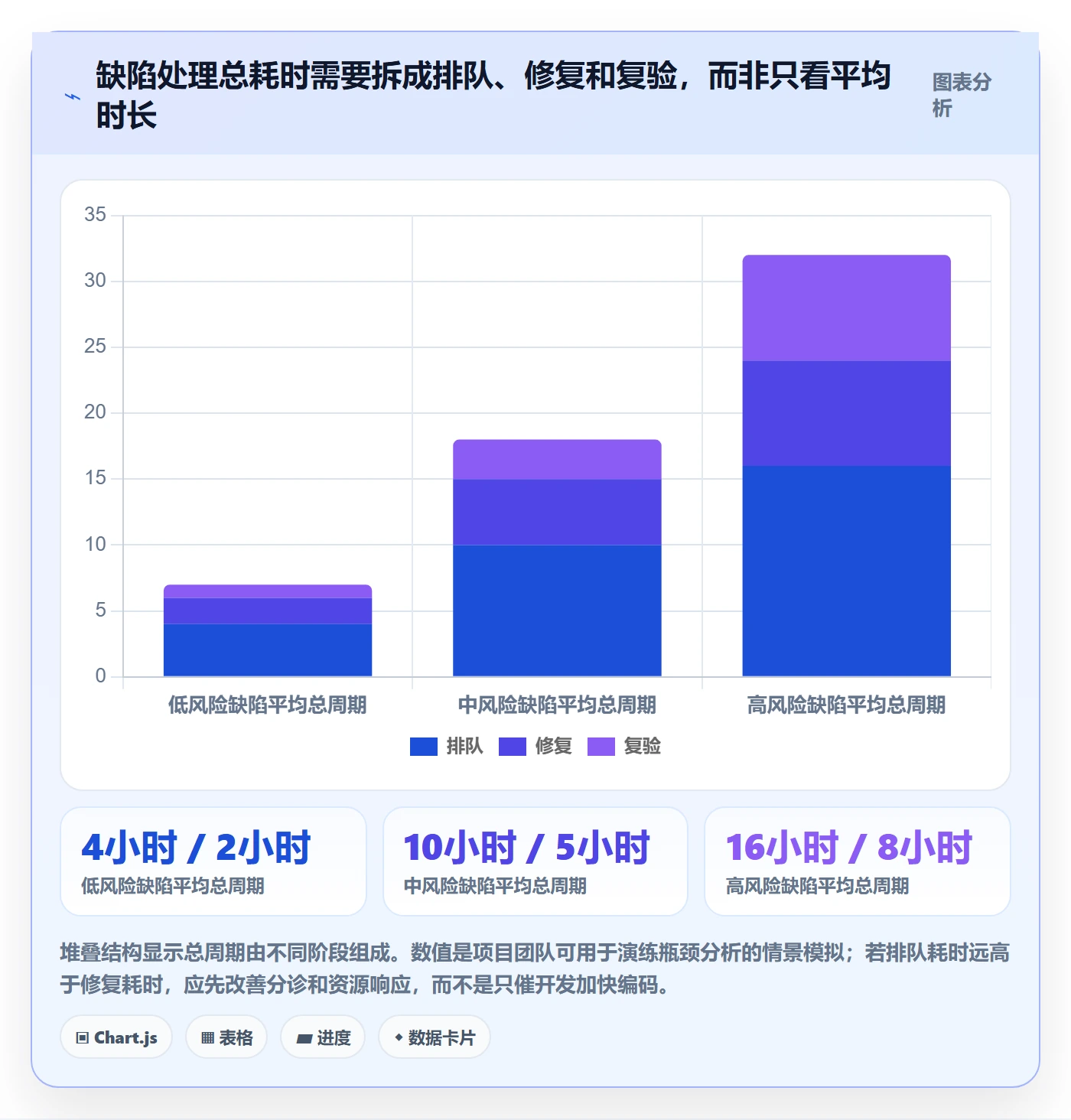Click the y-axis tick value 25
The image size is (1071, 1120).
coord(96,346)
